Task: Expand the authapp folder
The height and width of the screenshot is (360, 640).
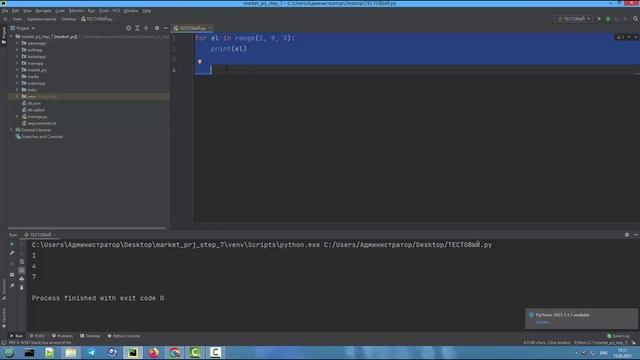Action: [18, 50]
